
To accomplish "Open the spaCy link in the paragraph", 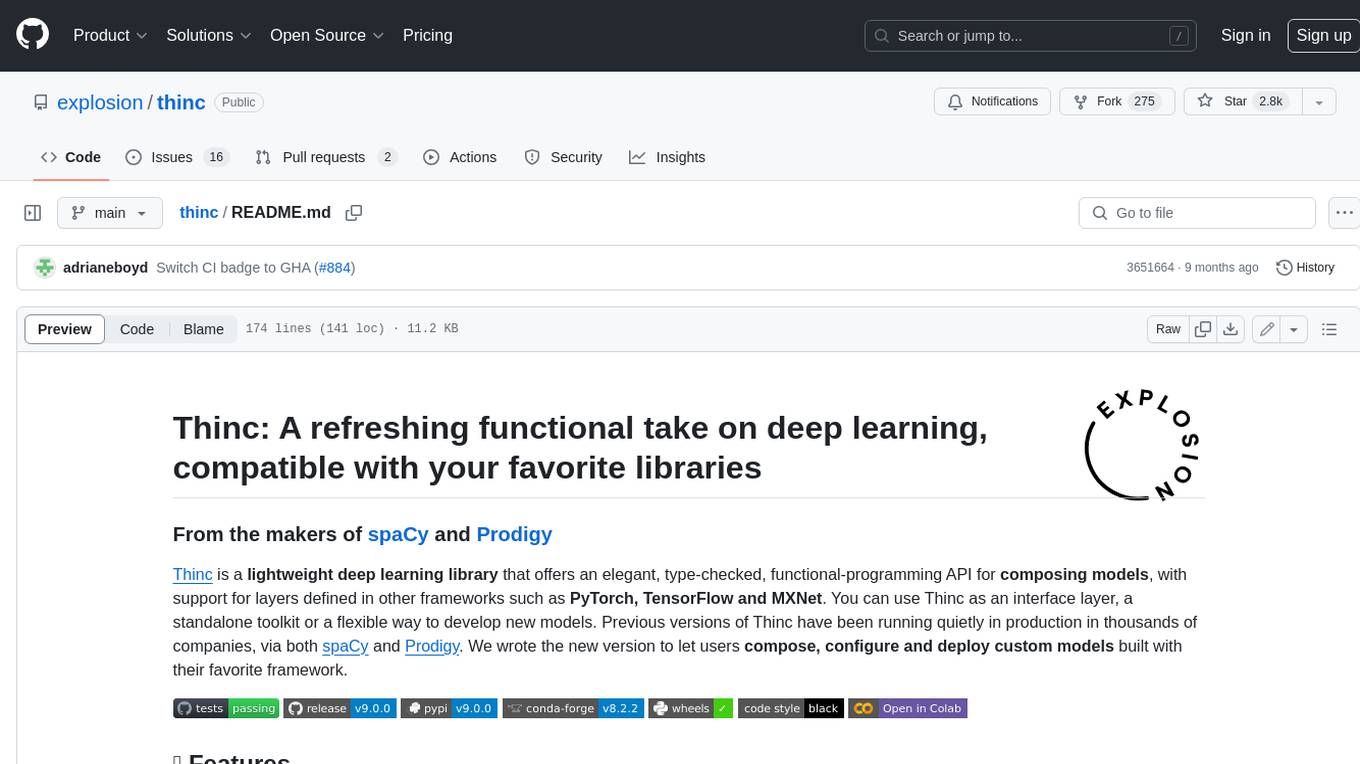I will [x=345, y=646].
